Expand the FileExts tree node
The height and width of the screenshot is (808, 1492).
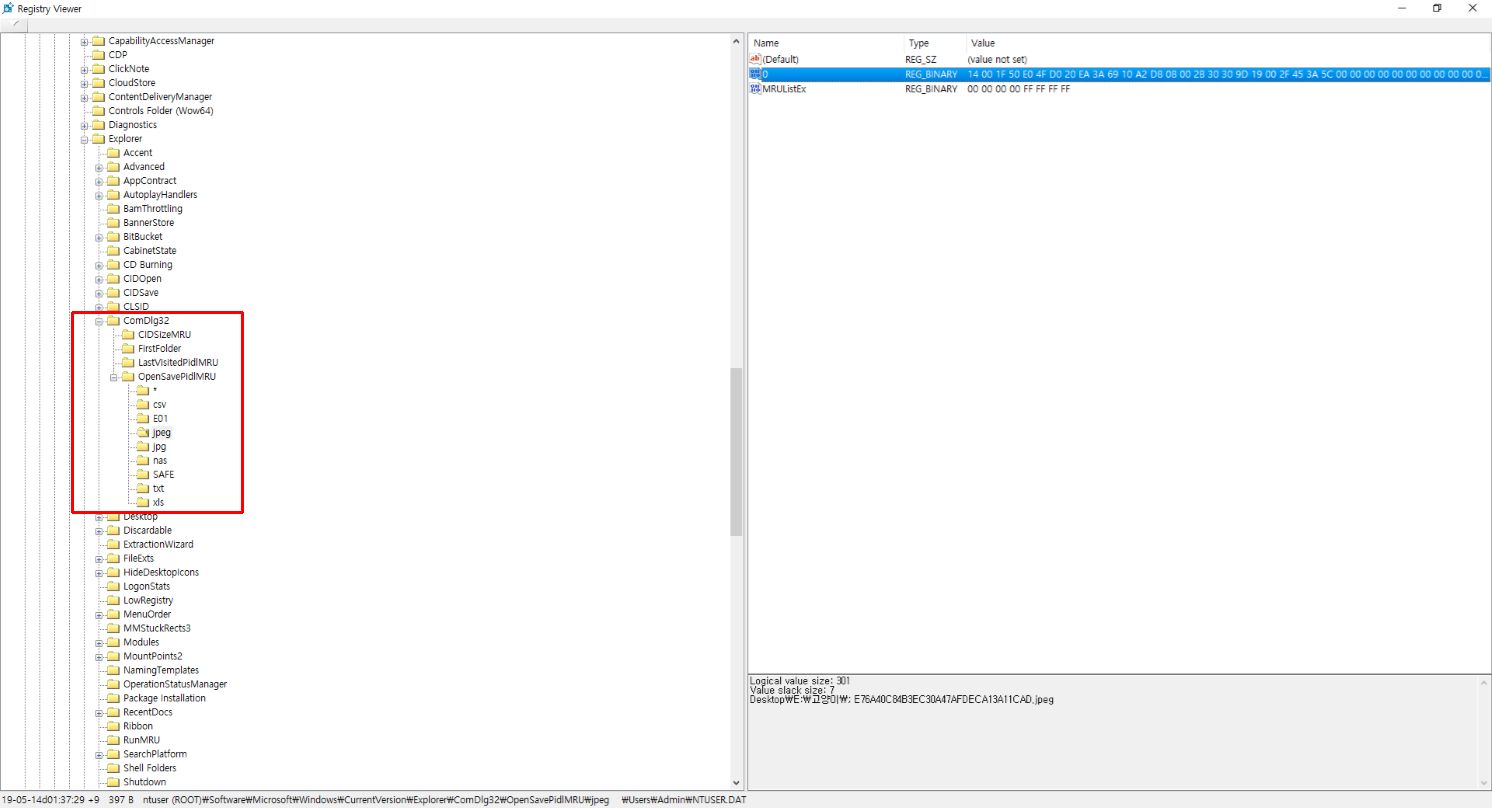tap(99, 559)
